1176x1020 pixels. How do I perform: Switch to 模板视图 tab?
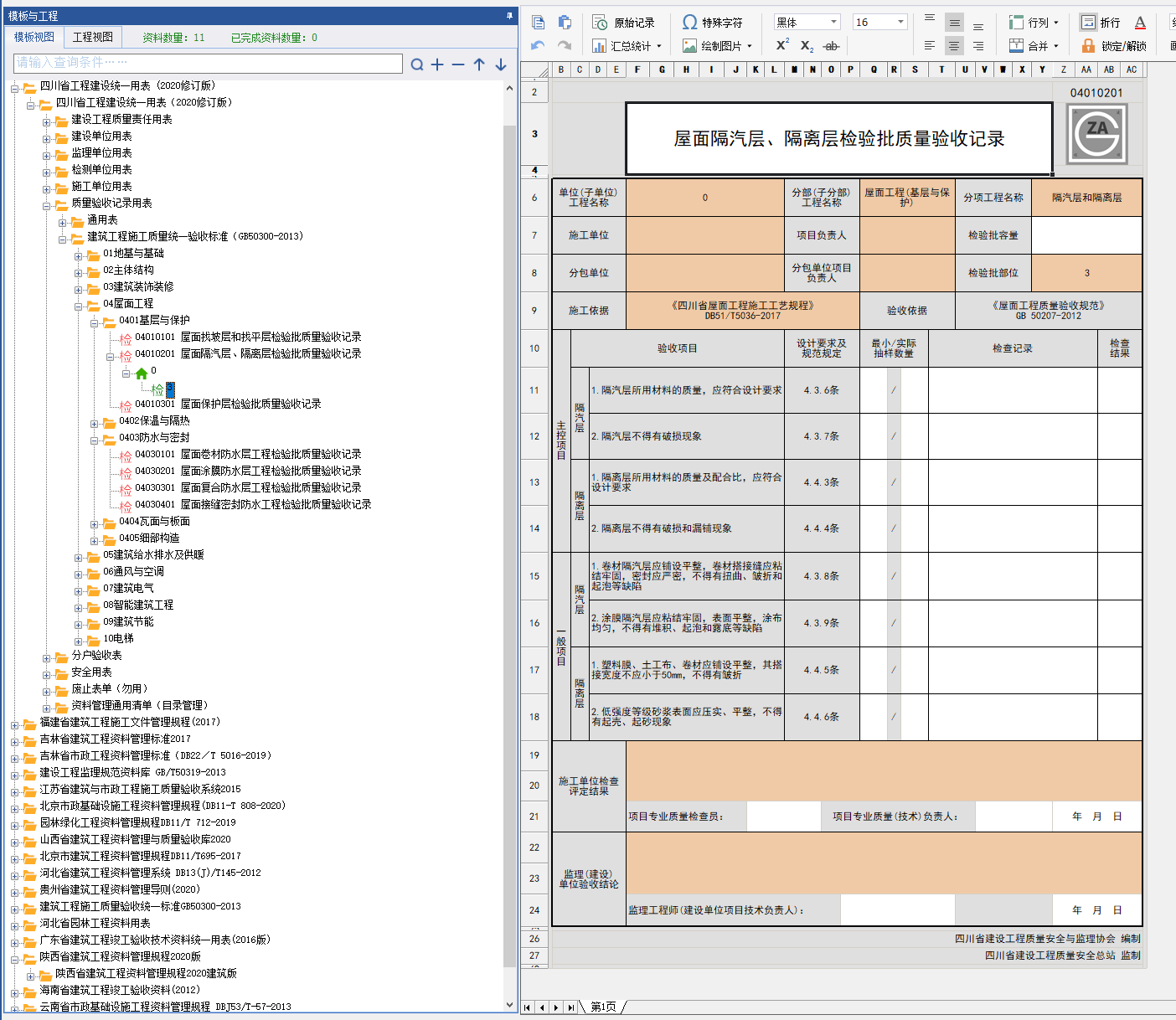[x=34, y=37]
